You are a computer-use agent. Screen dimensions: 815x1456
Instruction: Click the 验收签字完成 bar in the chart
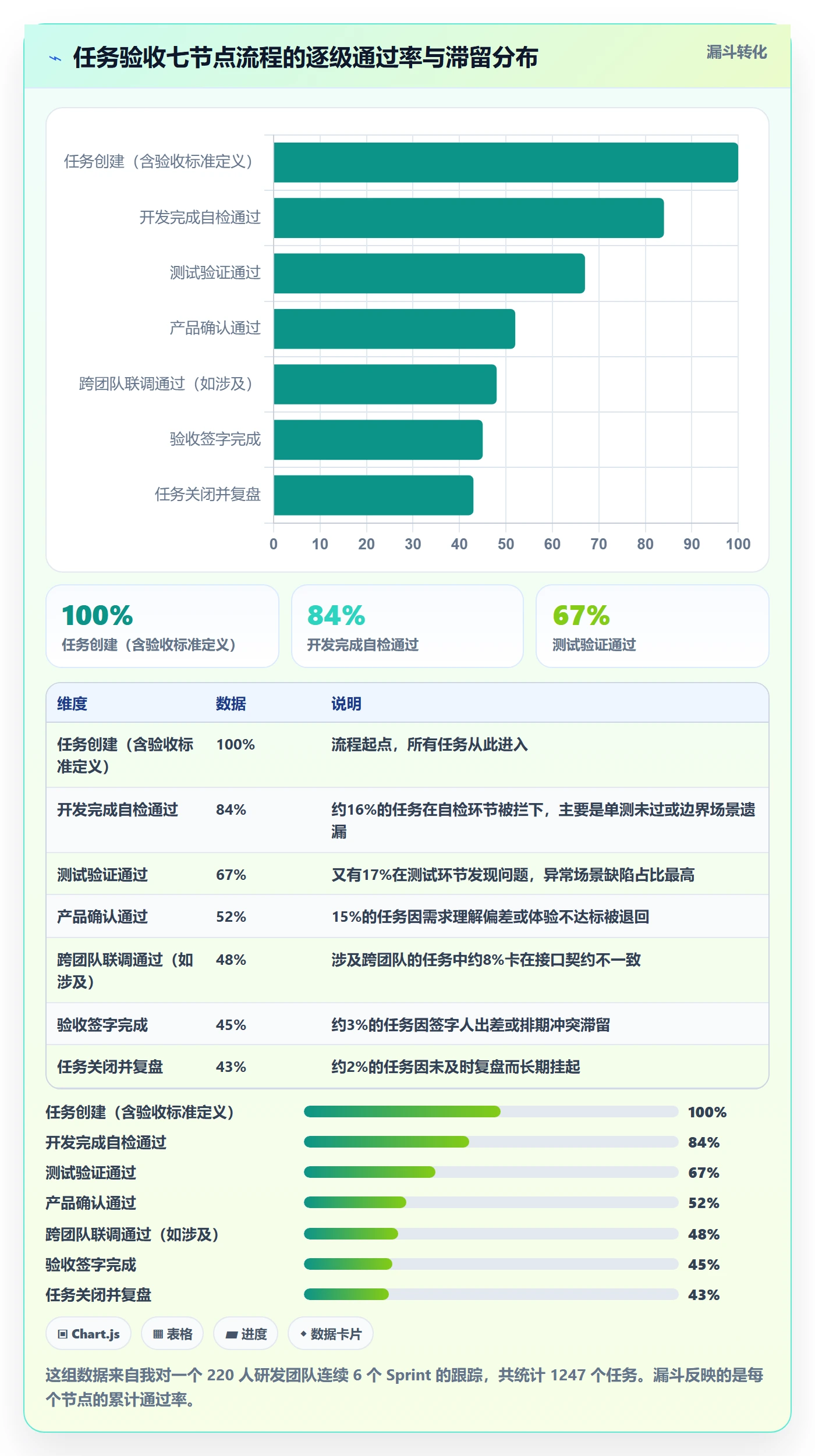pos(378,440)
